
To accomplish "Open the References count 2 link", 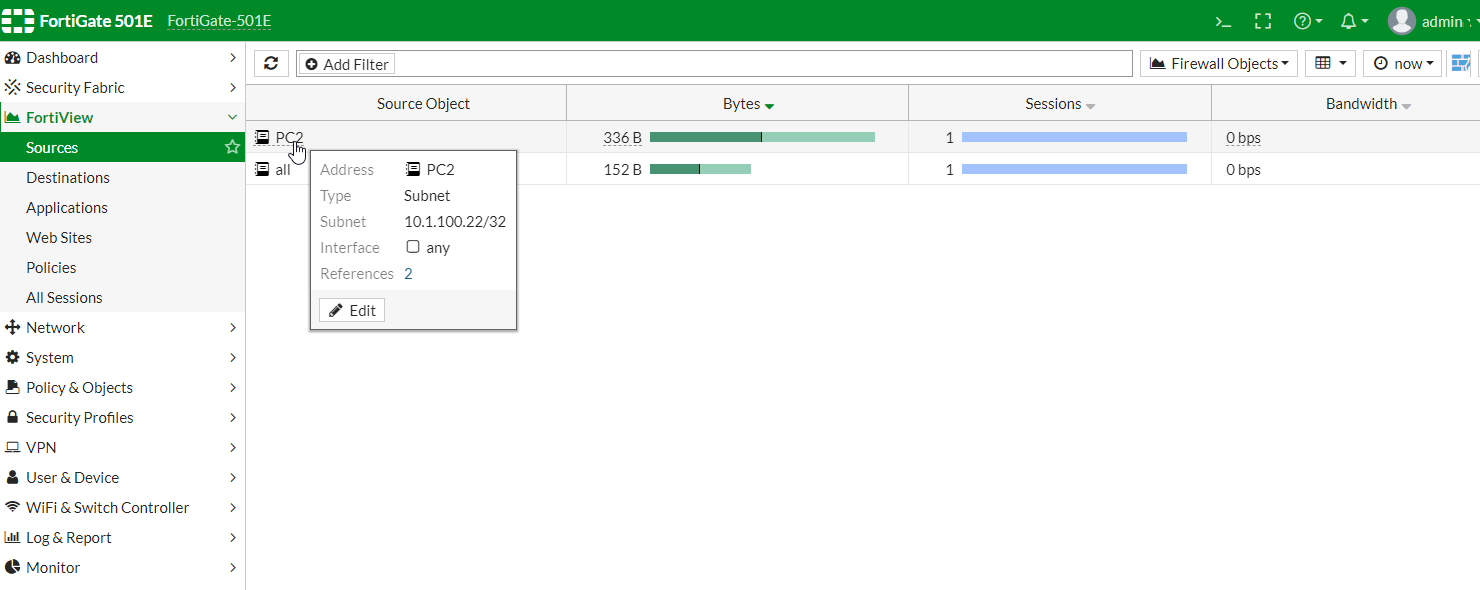I will click(x=408, y=273).
